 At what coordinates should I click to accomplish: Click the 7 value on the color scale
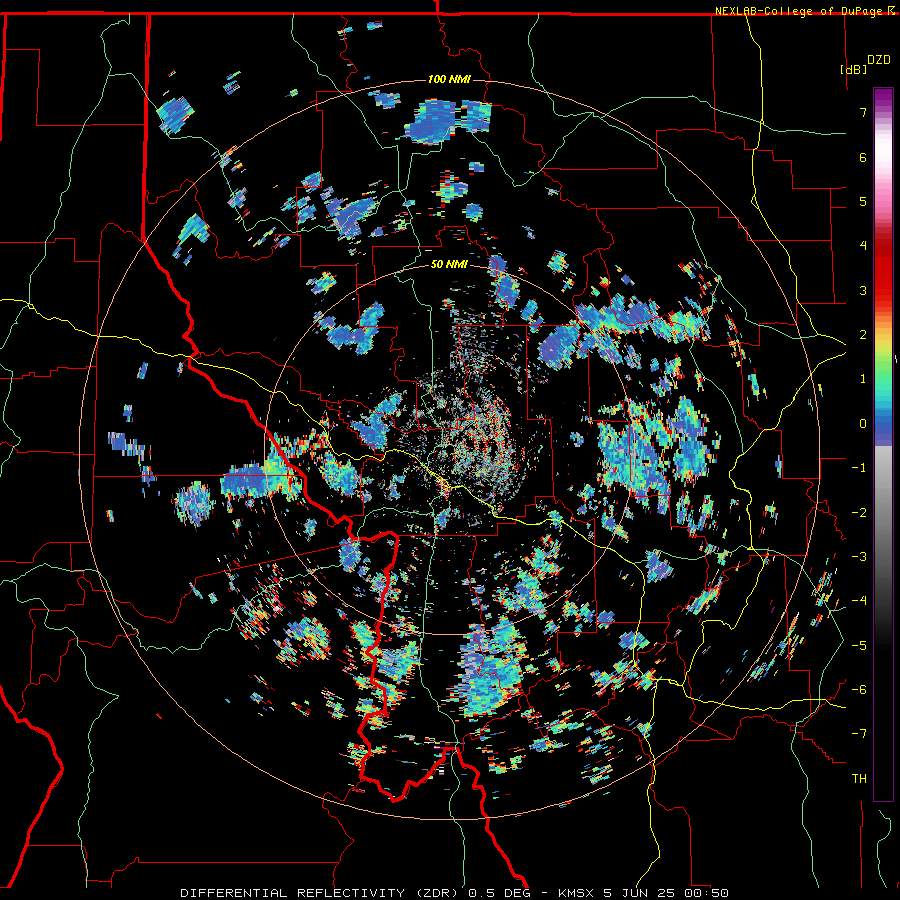click(x=863, y=112)
